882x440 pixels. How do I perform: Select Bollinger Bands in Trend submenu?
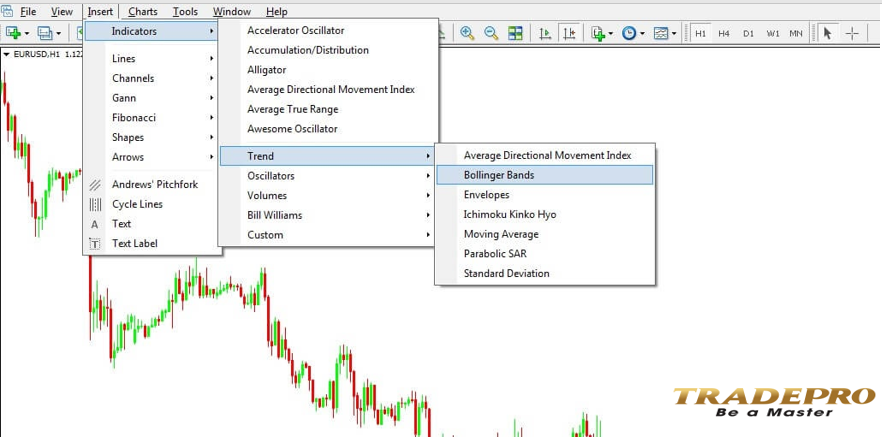tap(544, 175)
